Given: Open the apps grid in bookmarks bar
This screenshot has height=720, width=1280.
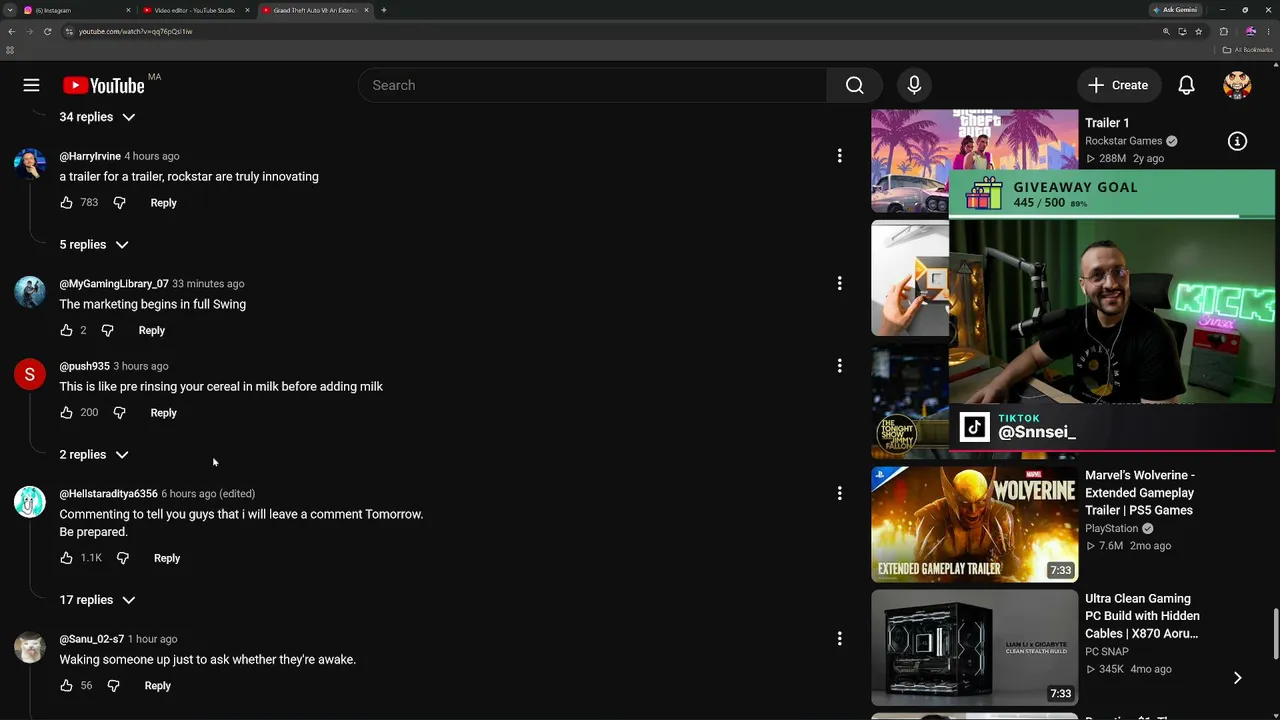Looking at the screenshot, I should [x=10, y=50].
